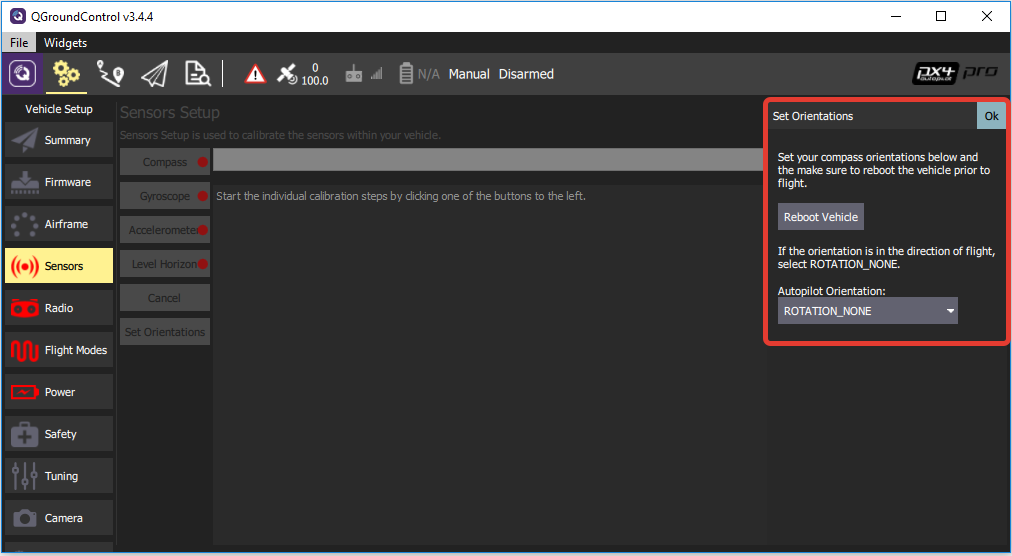
Task: Open the Safety setup page
Action: [59, 434]
